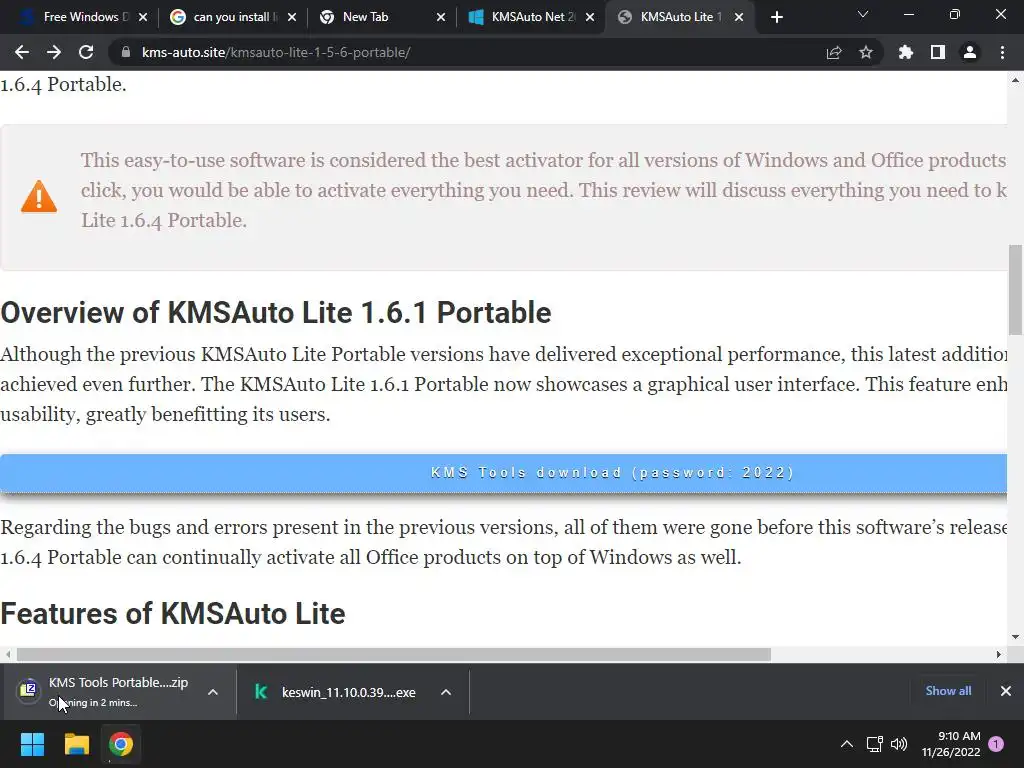Expand options for keswin exe download
Screen dimensions: 1024x768
point(446,692)
